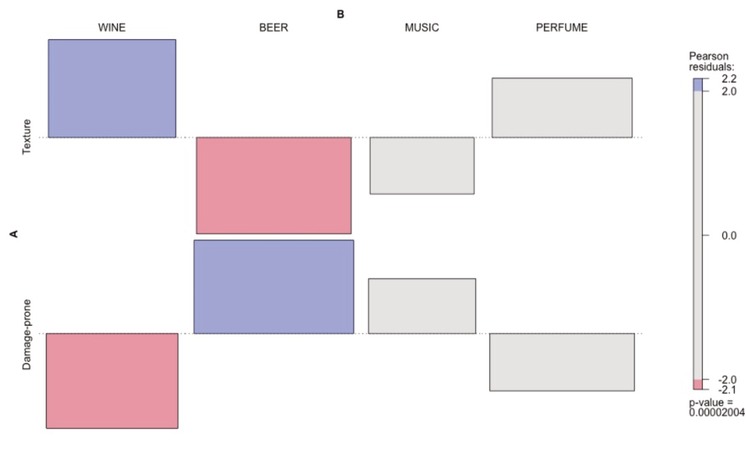Viewport: 746px width, 467px height.
Task: Click the blue WINE Texture rectangle
Action: click(x=111, y=88)
